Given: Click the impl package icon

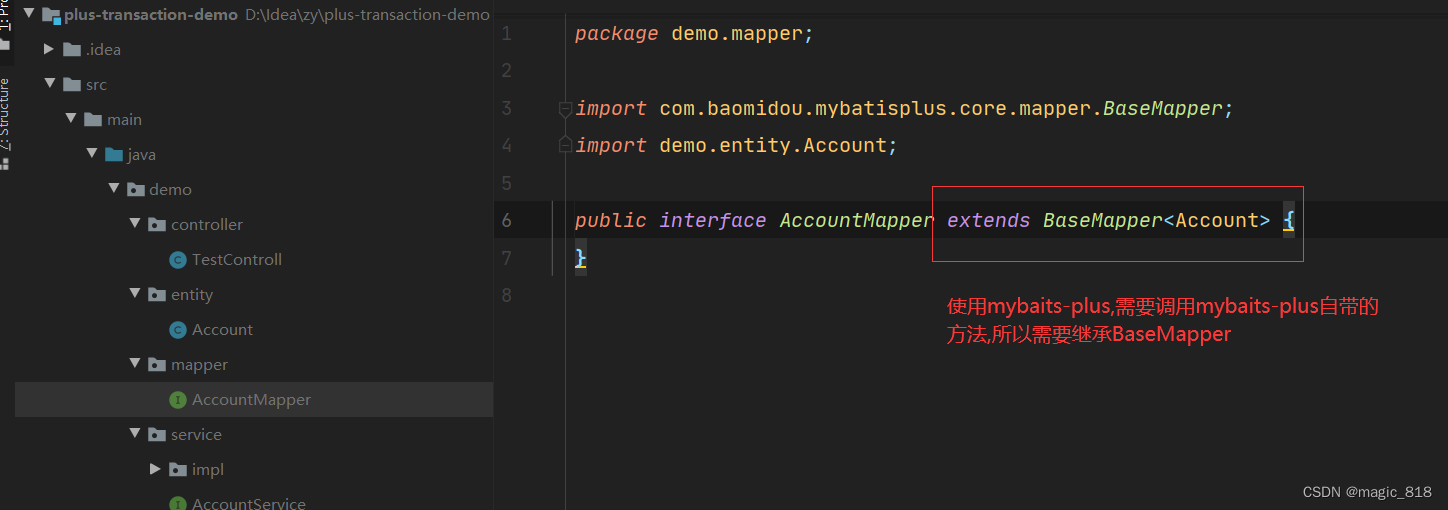Looking at the screenshot, I should (x=178, y=469).
